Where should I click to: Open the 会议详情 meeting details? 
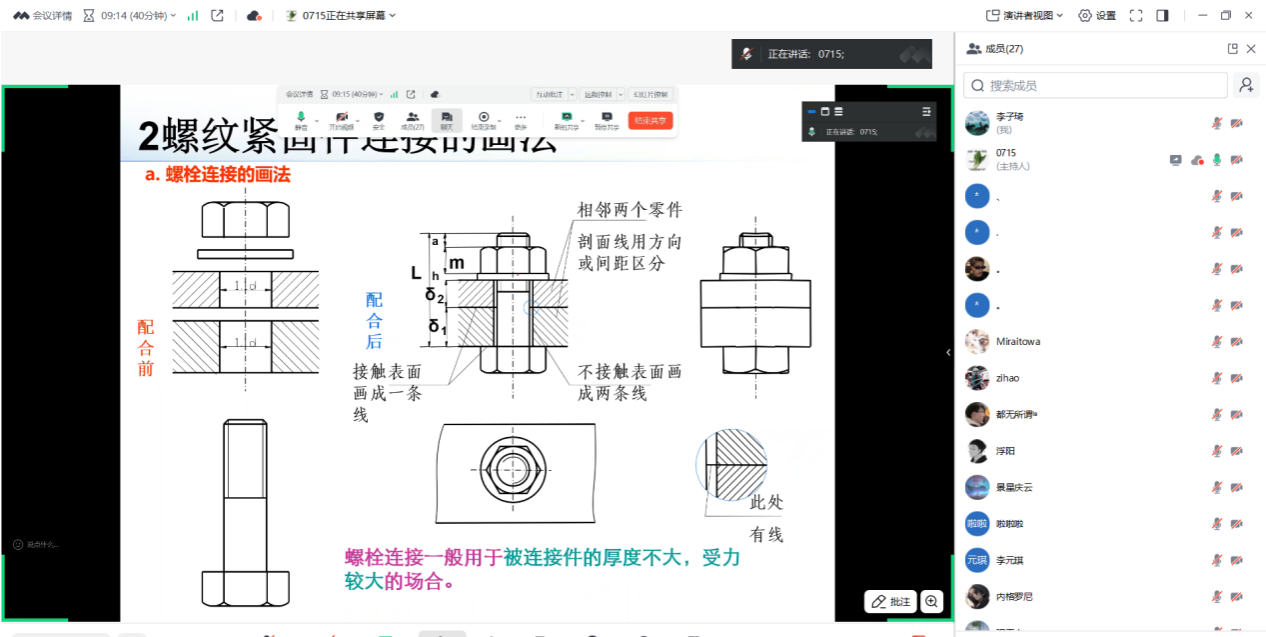(x=43, y=15)
